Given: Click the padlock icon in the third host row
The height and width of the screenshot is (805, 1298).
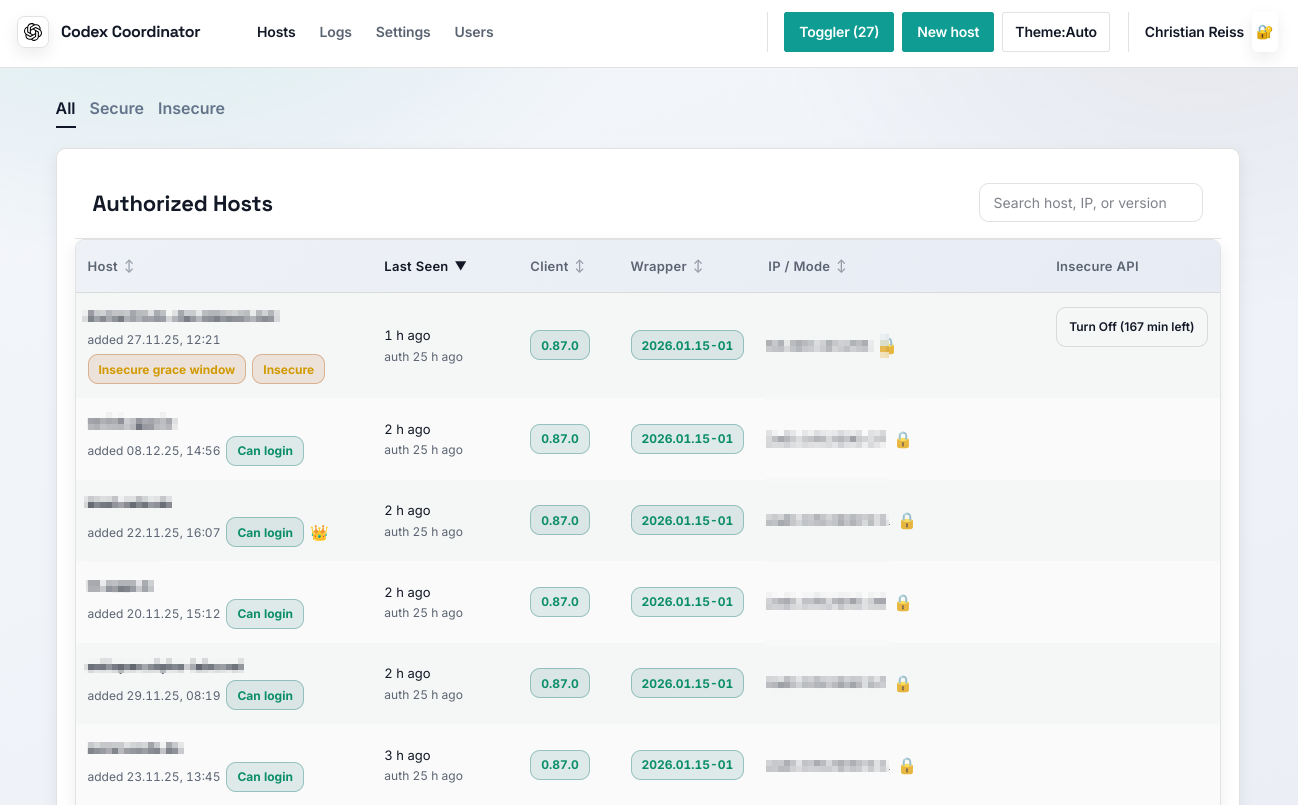Looking at the screenshot, I should click(907, 521).
